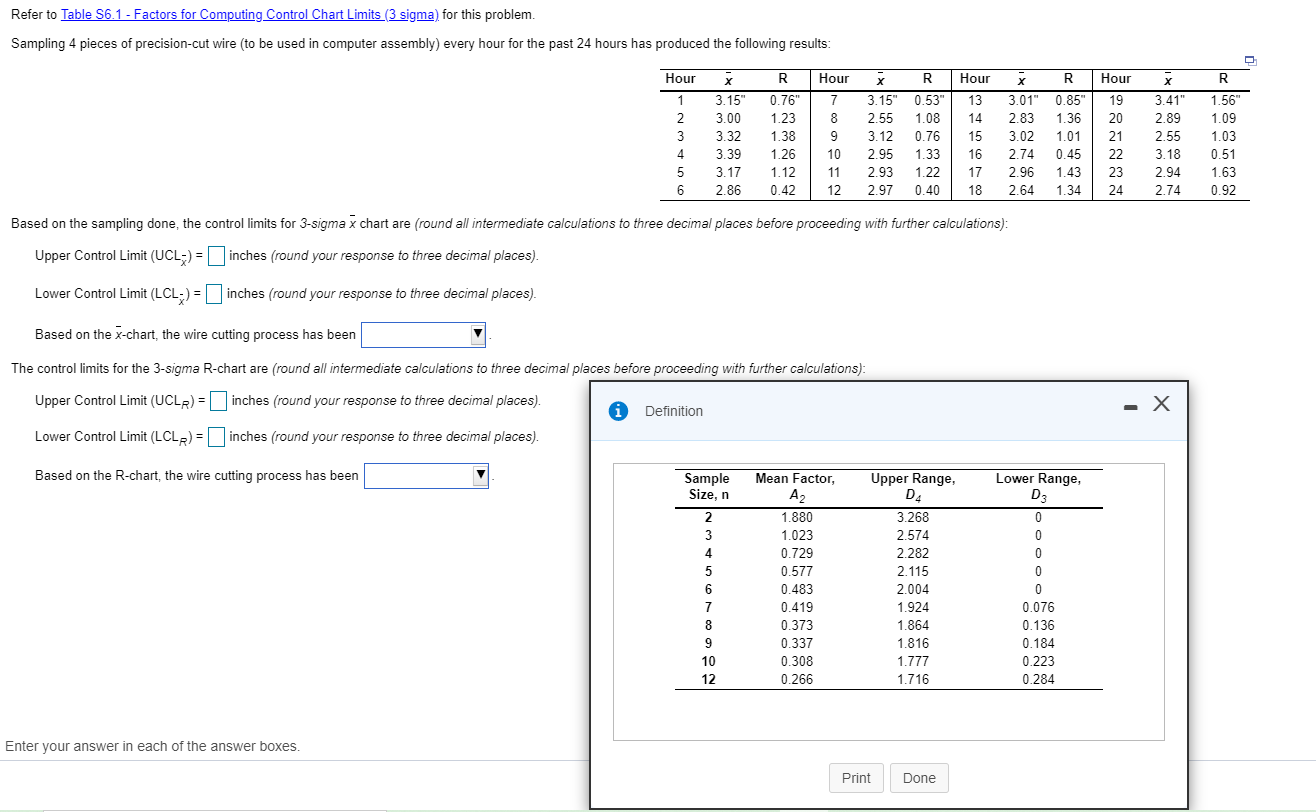This screenshot has height=812, width=1316.
Task: Expand the R-chart dropdown arrow
Action: tap(479, 475)
